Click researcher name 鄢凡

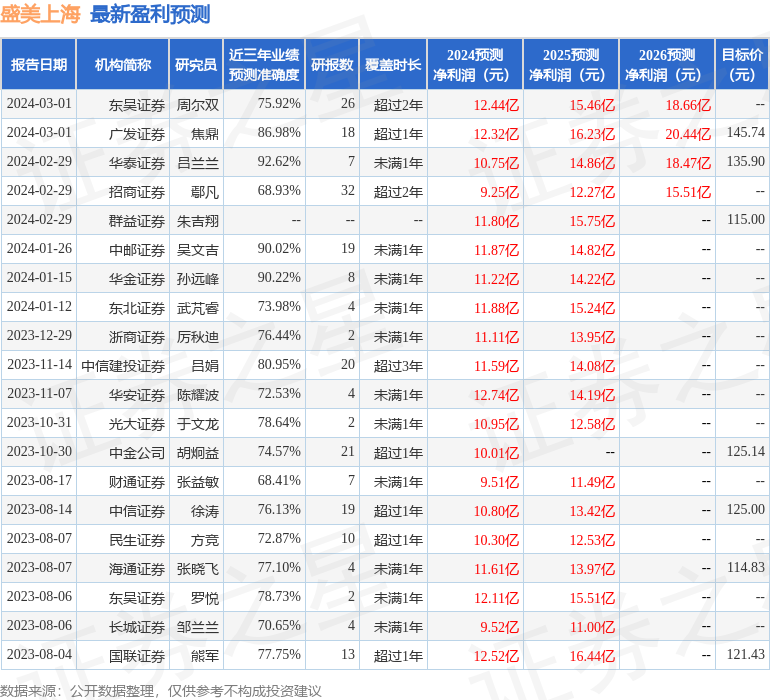205,192
